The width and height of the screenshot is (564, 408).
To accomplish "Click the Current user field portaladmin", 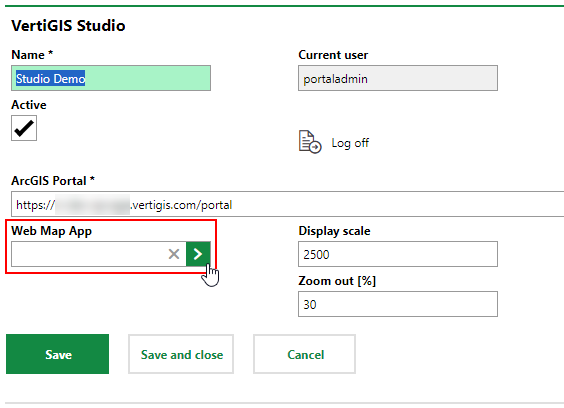I will click(x=398, y=78).
